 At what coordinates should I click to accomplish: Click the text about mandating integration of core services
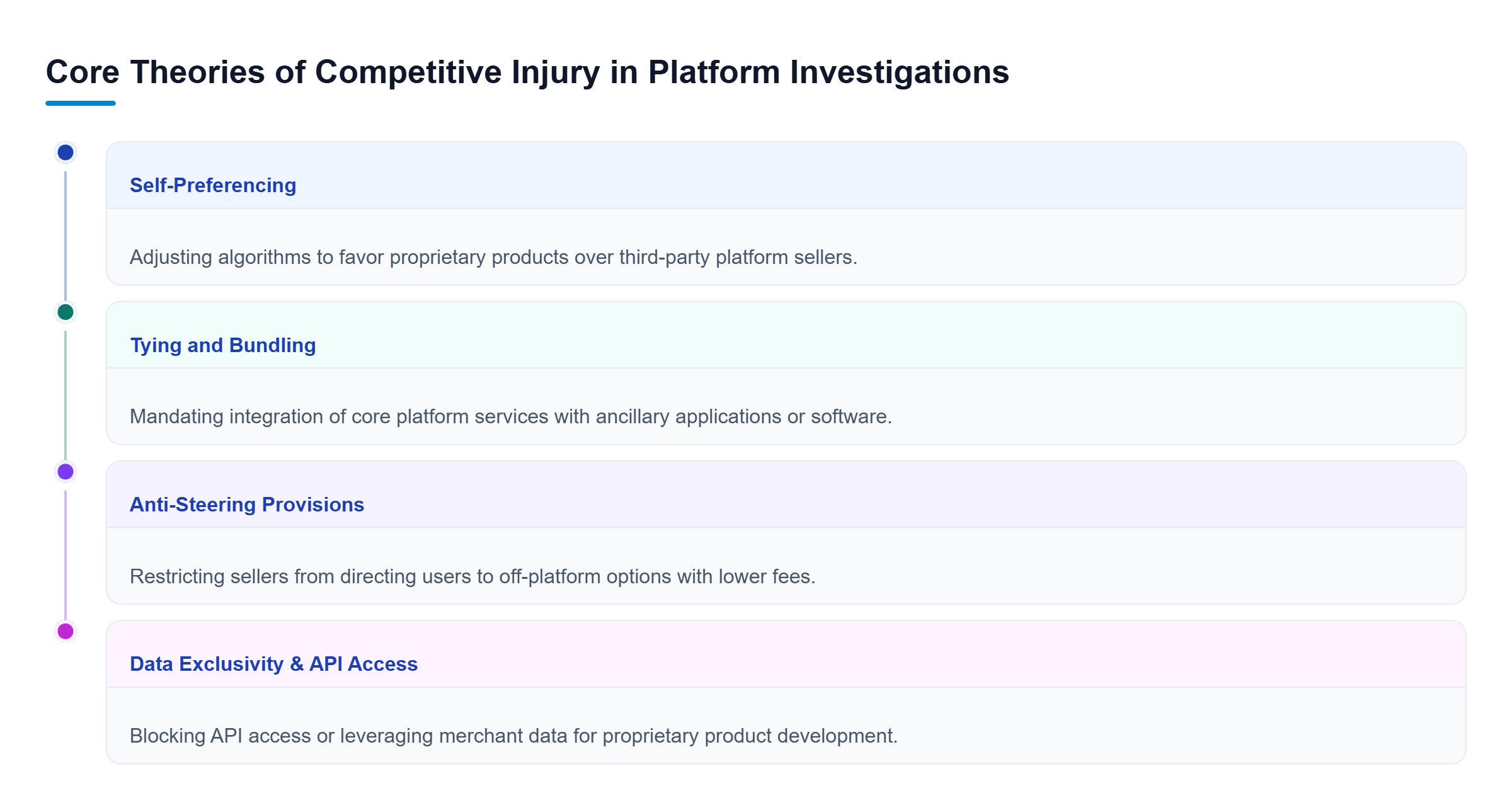pyautogui.click(x=511, y=416)
